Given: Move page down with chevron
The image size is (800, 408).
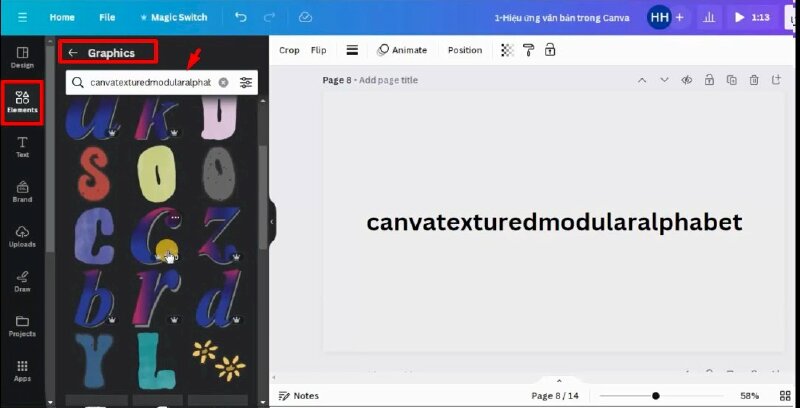Looking at the screenshot, I should 664,80.
